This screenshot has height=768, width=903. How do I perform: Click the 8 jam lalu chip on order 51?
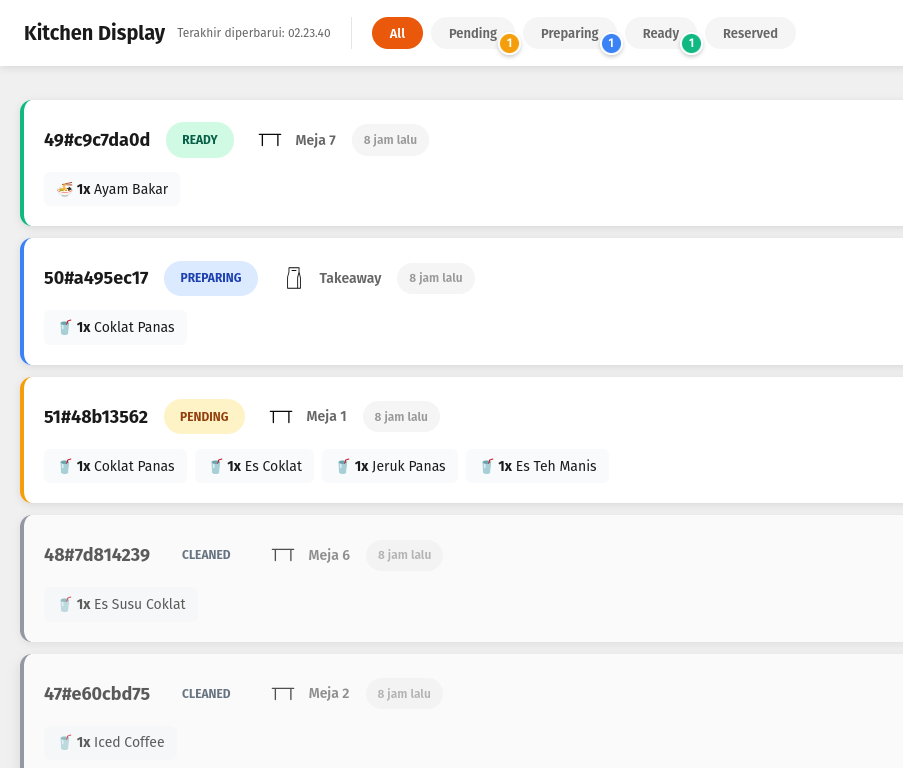(x=401, y=416)
